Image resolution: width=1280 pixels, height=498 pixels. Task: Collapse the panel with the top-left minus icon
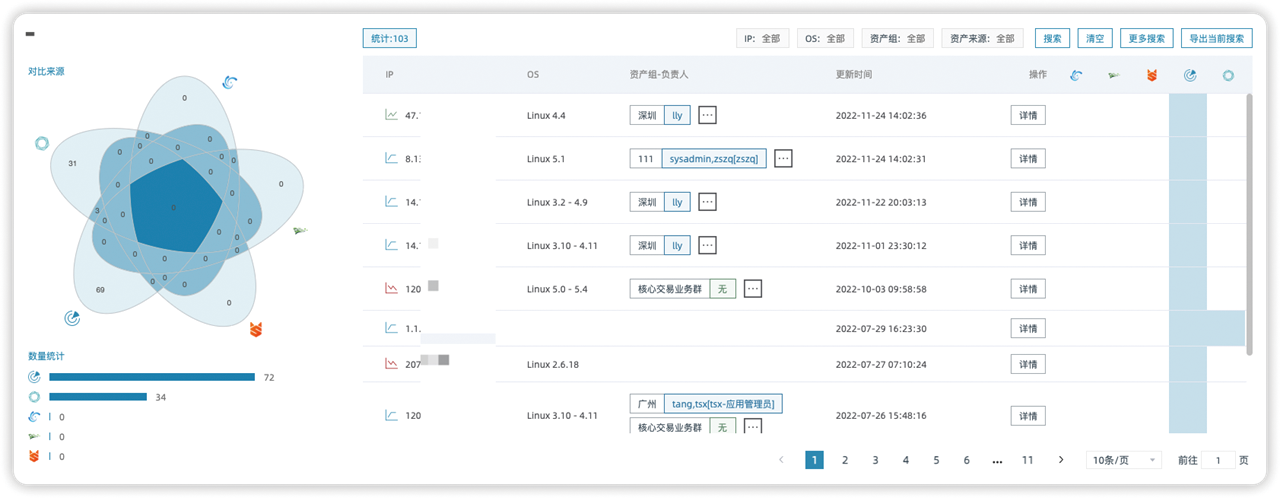click(x=30, y=34)
